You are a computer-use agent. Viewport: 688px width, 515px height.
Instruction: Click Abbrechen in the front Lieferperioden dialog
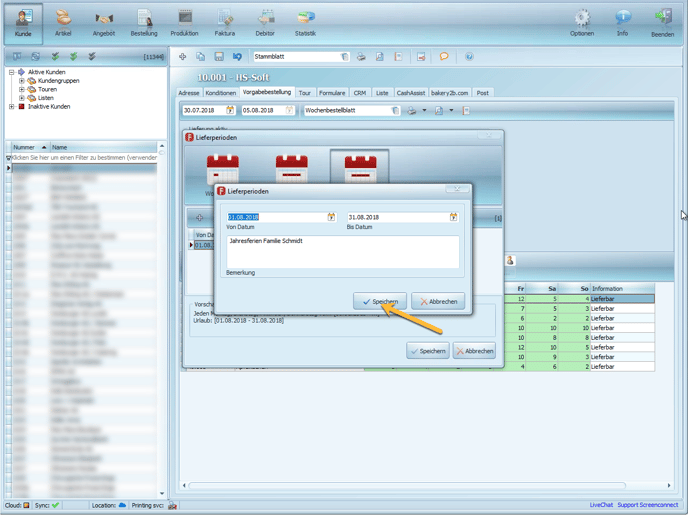tap(438, 301)
